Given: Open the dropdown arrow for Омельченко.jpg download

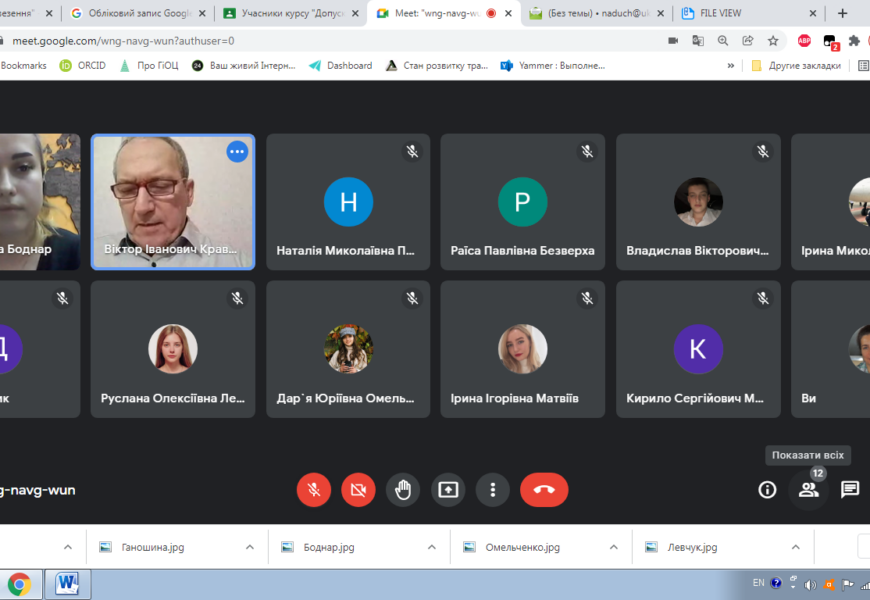Looking at the screenshot, I should click(x=614, y=548).
